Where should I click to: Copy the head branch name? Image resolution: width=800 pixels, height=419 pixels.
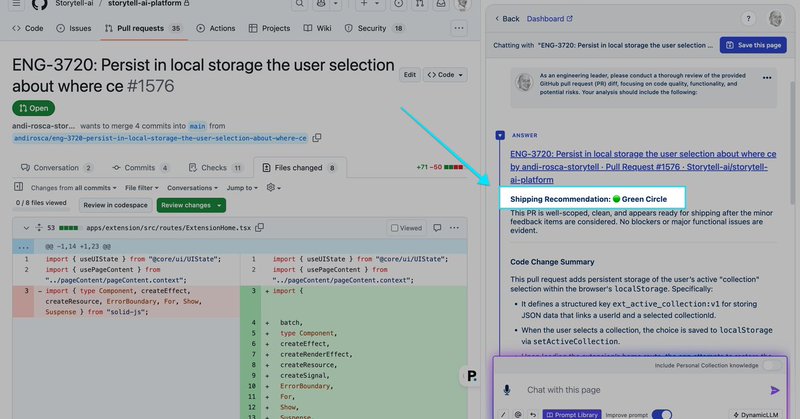coord(317,138)
